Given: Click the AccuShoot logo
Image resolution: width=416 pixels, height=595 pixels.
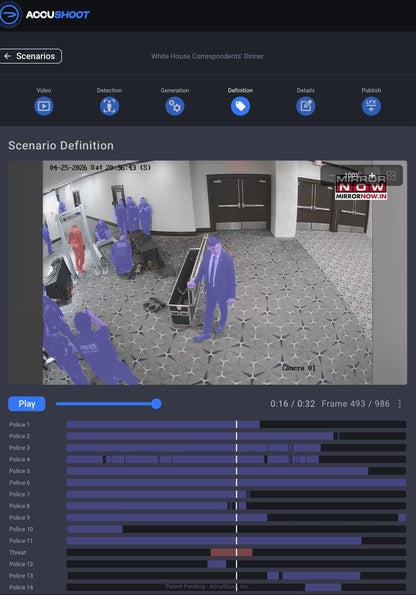Looking at the screenshot, I should click(45, 14).
